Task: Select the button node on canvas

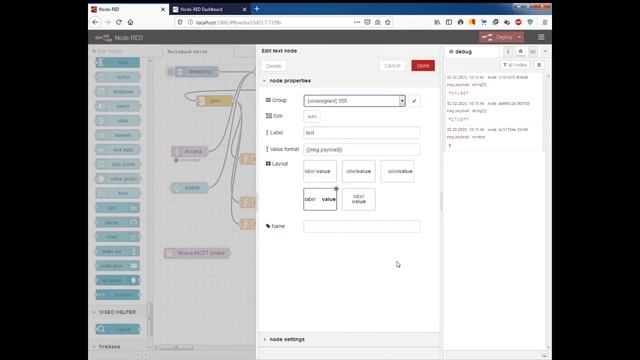Action: 189,188
